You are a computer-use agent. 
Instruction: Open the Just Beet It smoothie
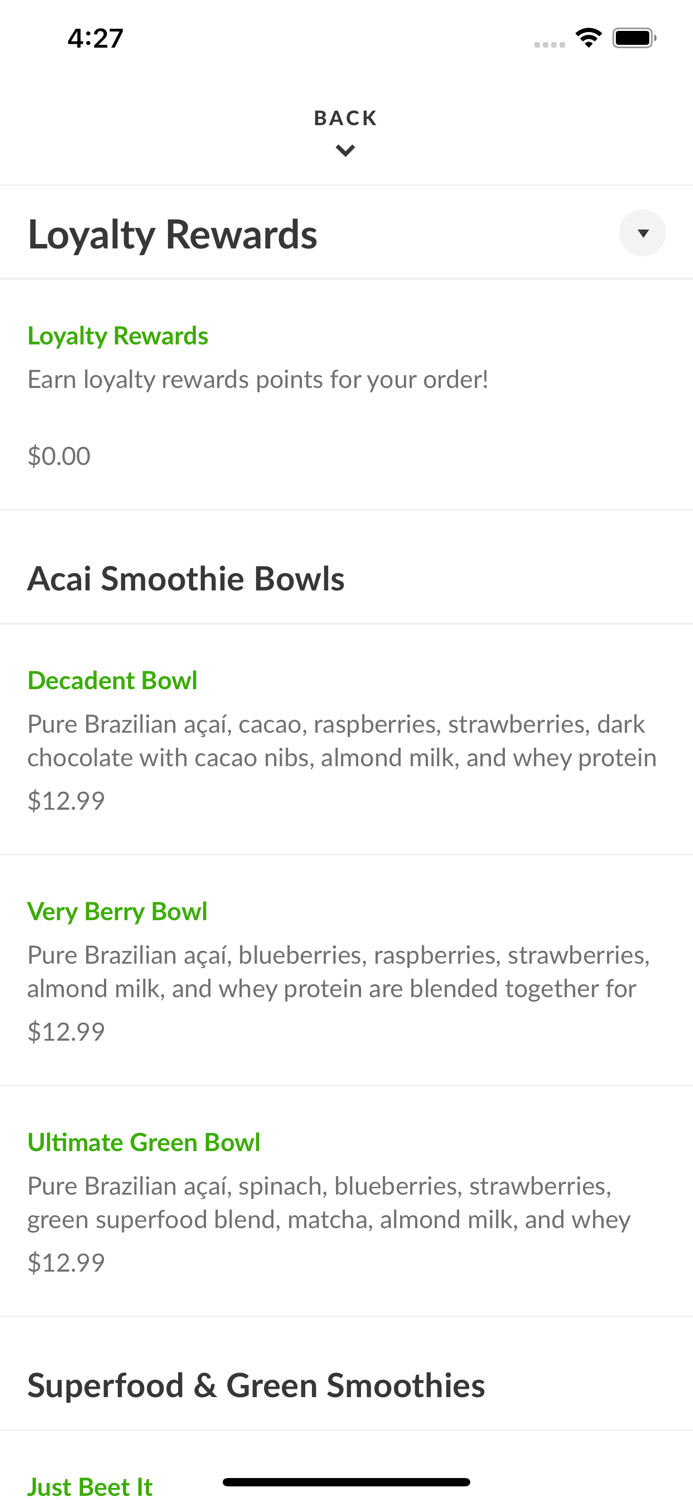(90, 1487)
